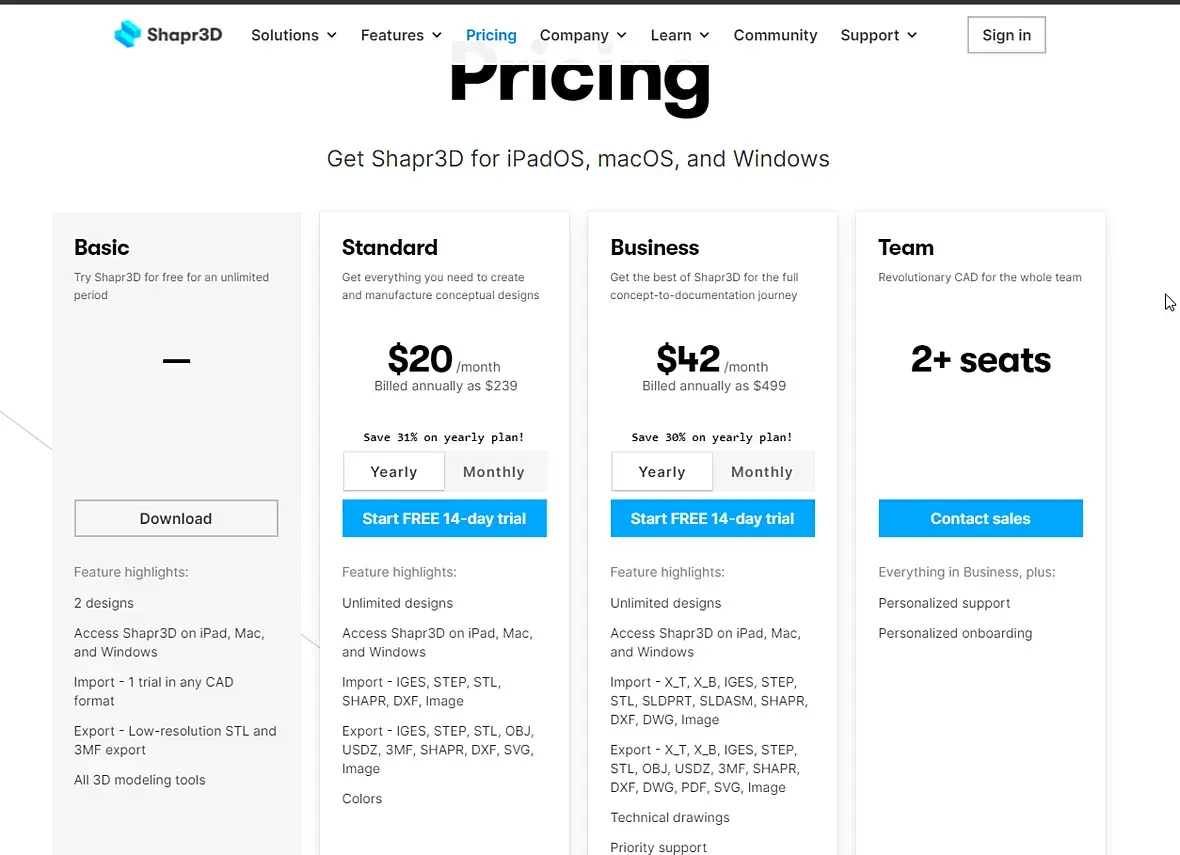Image resolution: width=1180 pixels, height=855 pixels.
Task: Start FREE 14-day trial for Business
Action: pyautogui.click(x=713, y=519)
